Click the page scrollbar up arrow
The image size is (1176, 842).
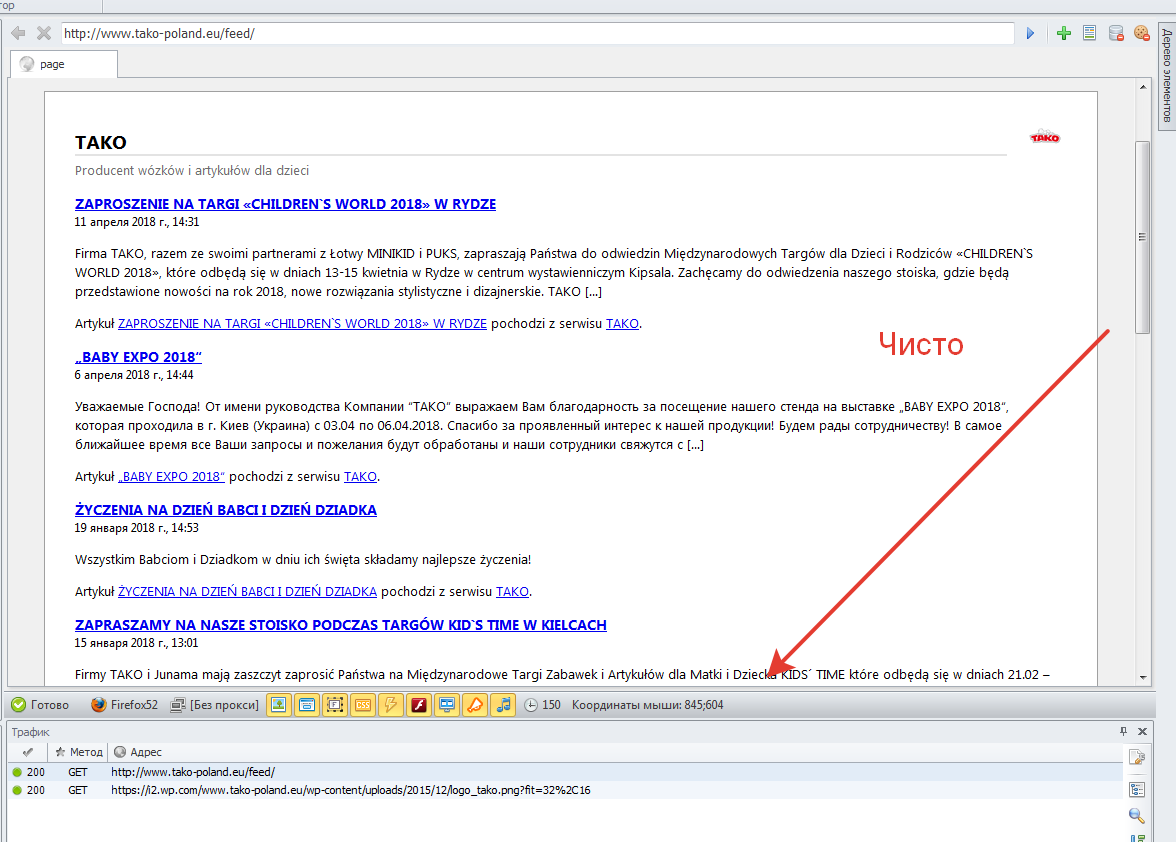coord(1143,87)
